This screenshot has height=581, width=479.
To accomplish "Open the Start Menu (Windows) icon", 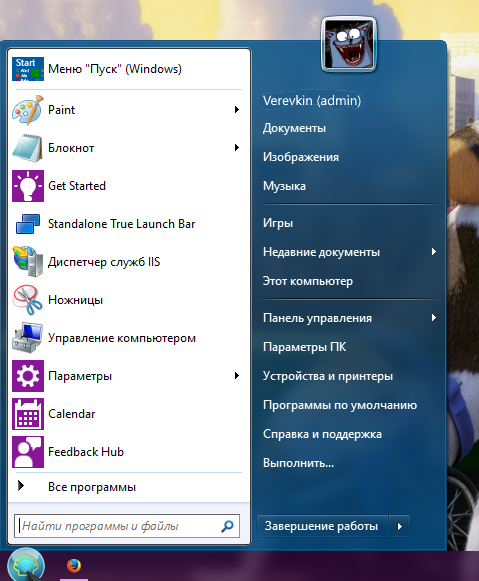I will [28, 69].
